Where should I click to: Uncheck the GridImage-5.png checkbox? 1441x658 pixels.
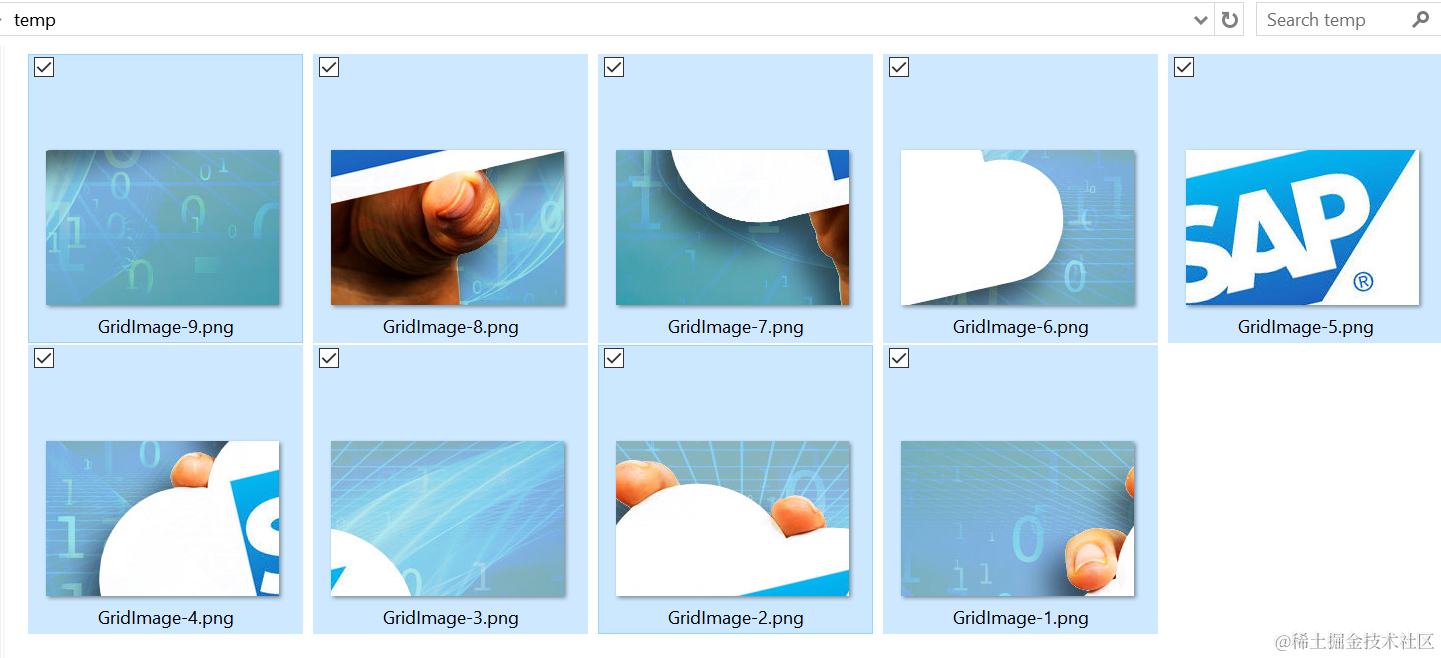[1184, 67]
